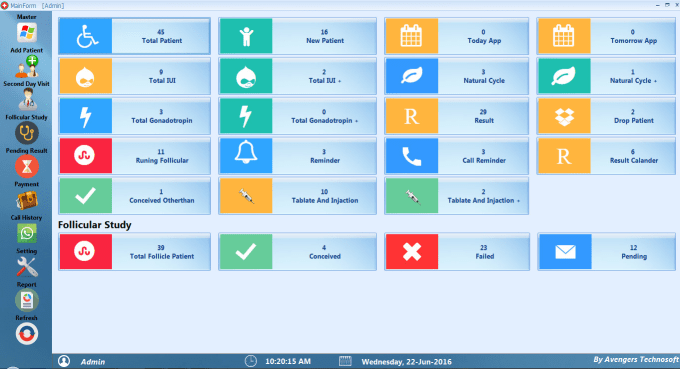Open Pending Result hourglass icon
This screenshot has height=369, width=680.
pyautogui.click(x=26, y=167)
